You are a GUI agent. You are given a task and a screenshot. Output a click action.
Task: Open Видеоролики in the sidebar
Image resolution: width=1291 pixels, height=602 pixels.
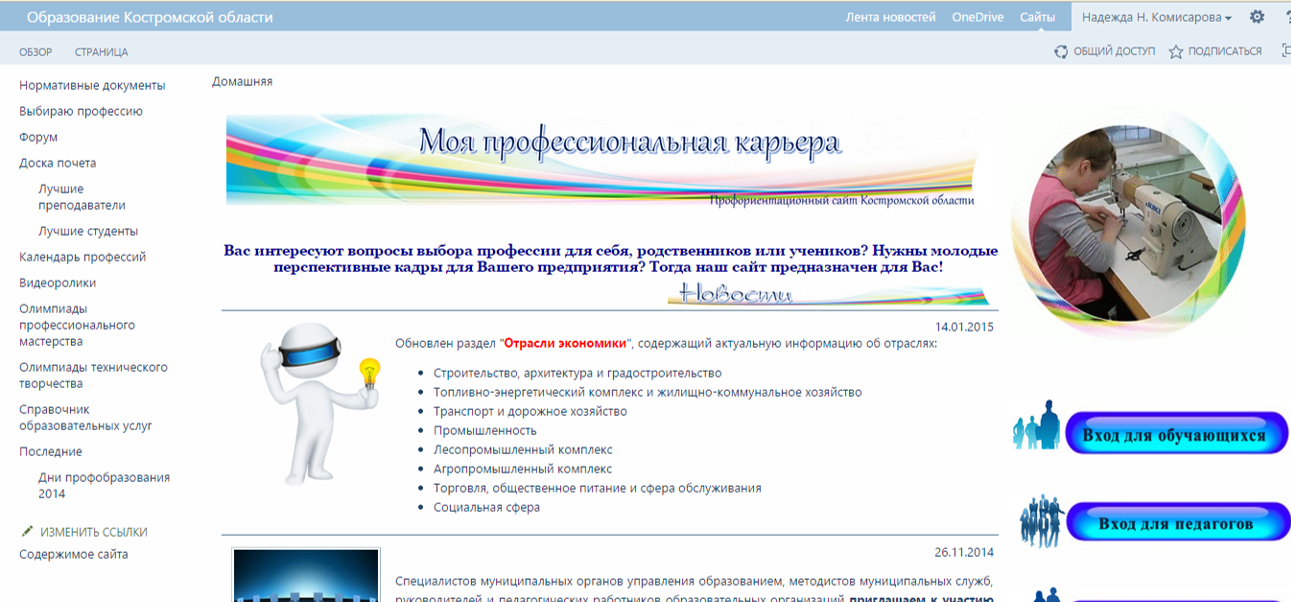(x=58, y=283)
